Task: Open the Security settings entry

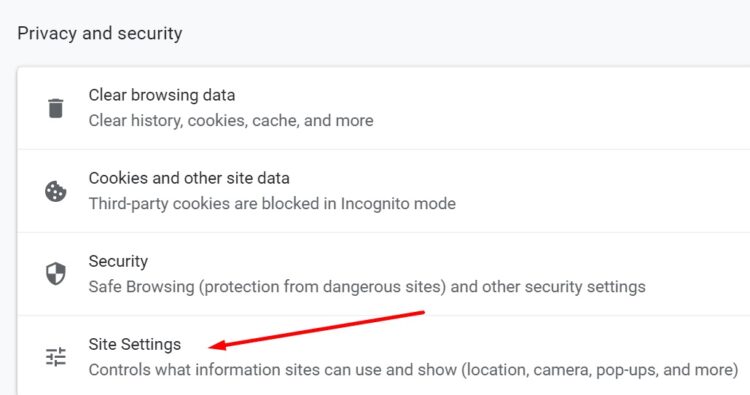Action: [x=384, y=274]
